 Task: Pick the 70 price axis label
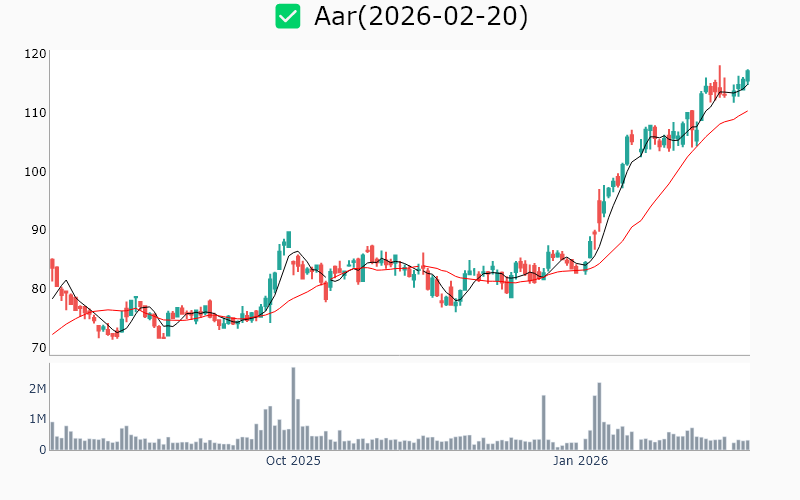coord(38,348)
